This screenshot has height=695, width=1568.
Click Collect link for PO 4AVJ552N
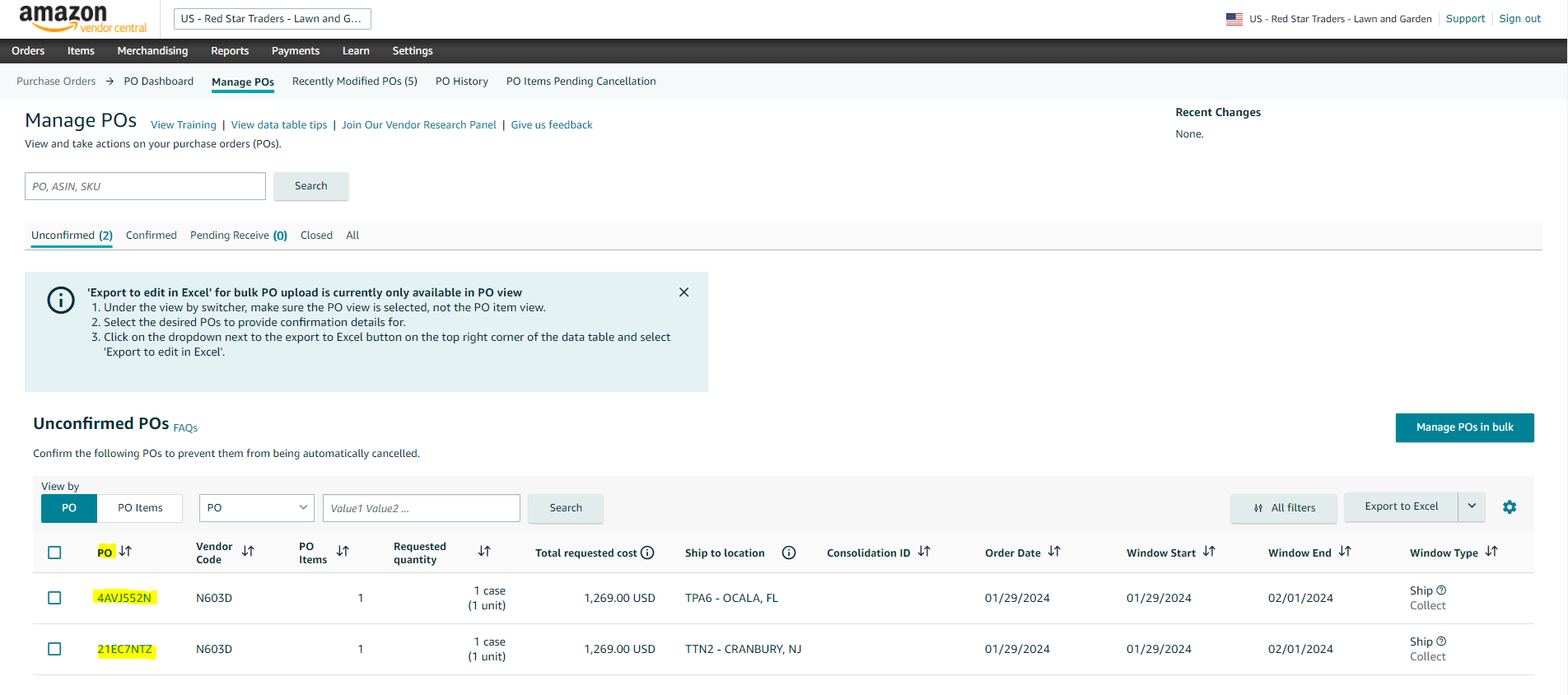[x=1428, y=605]
